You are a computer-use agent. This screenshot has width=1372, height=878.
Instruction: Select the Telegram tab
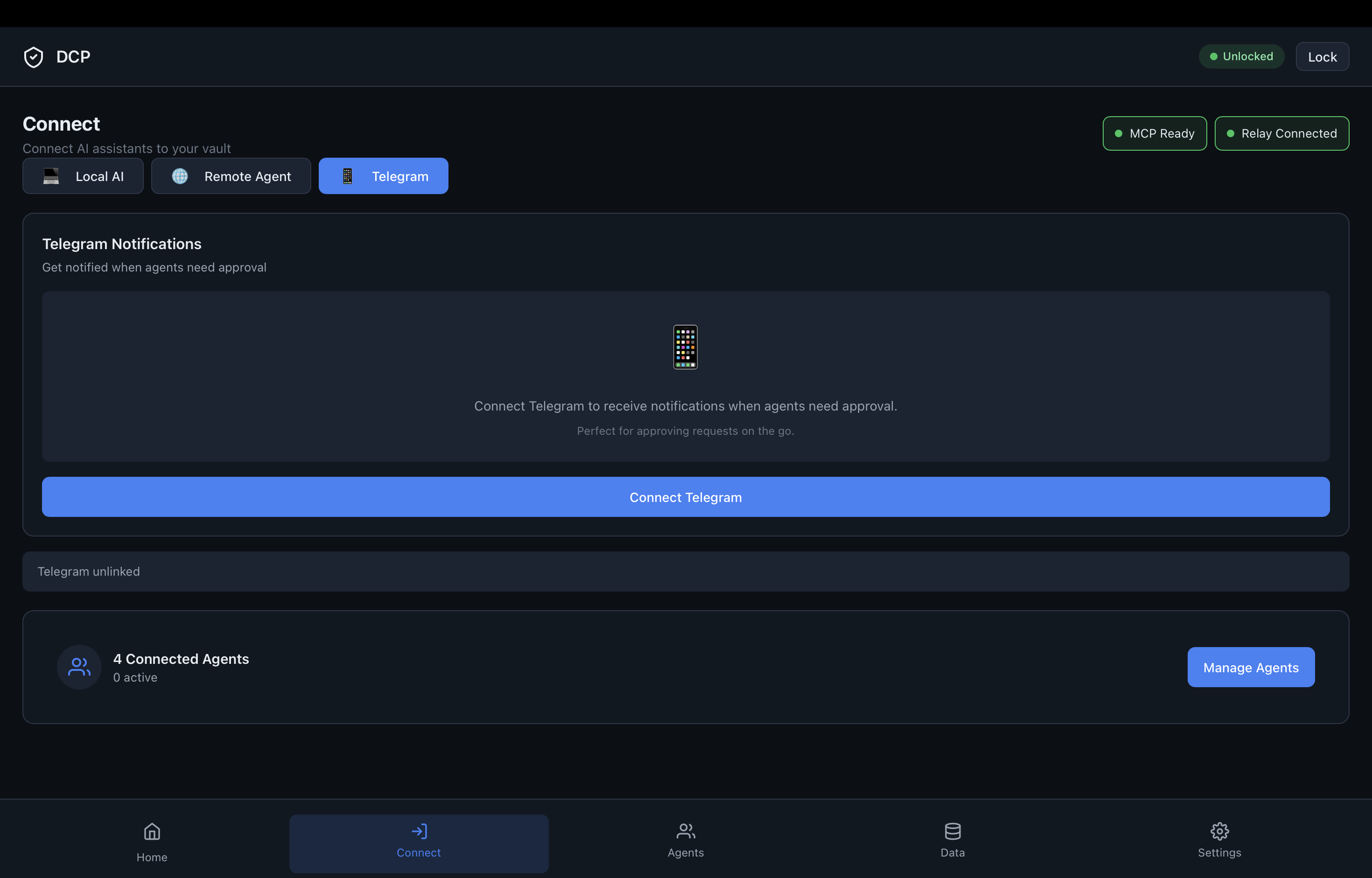pyautogui.click(x=383, y=176)
